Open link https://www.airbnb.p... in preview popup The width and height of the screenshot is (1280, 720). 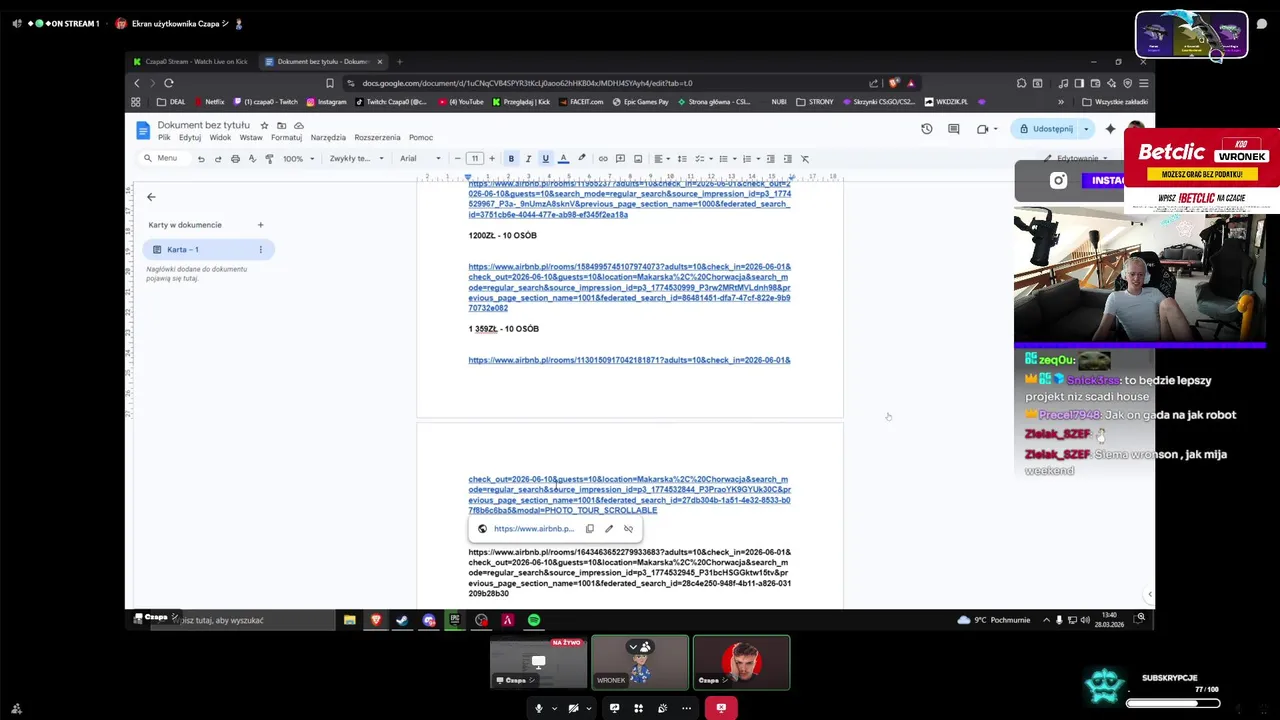pos(534,529)
